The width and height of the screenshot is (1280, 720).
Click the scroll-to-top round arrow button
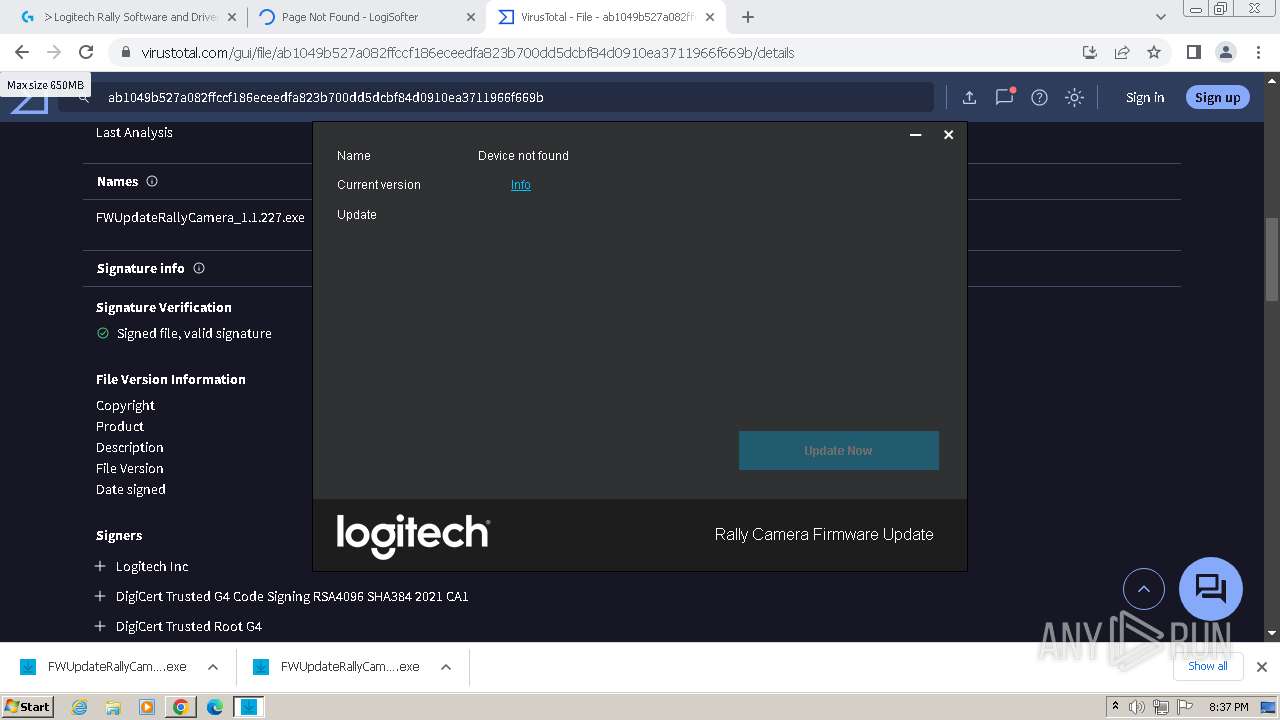1144,589
